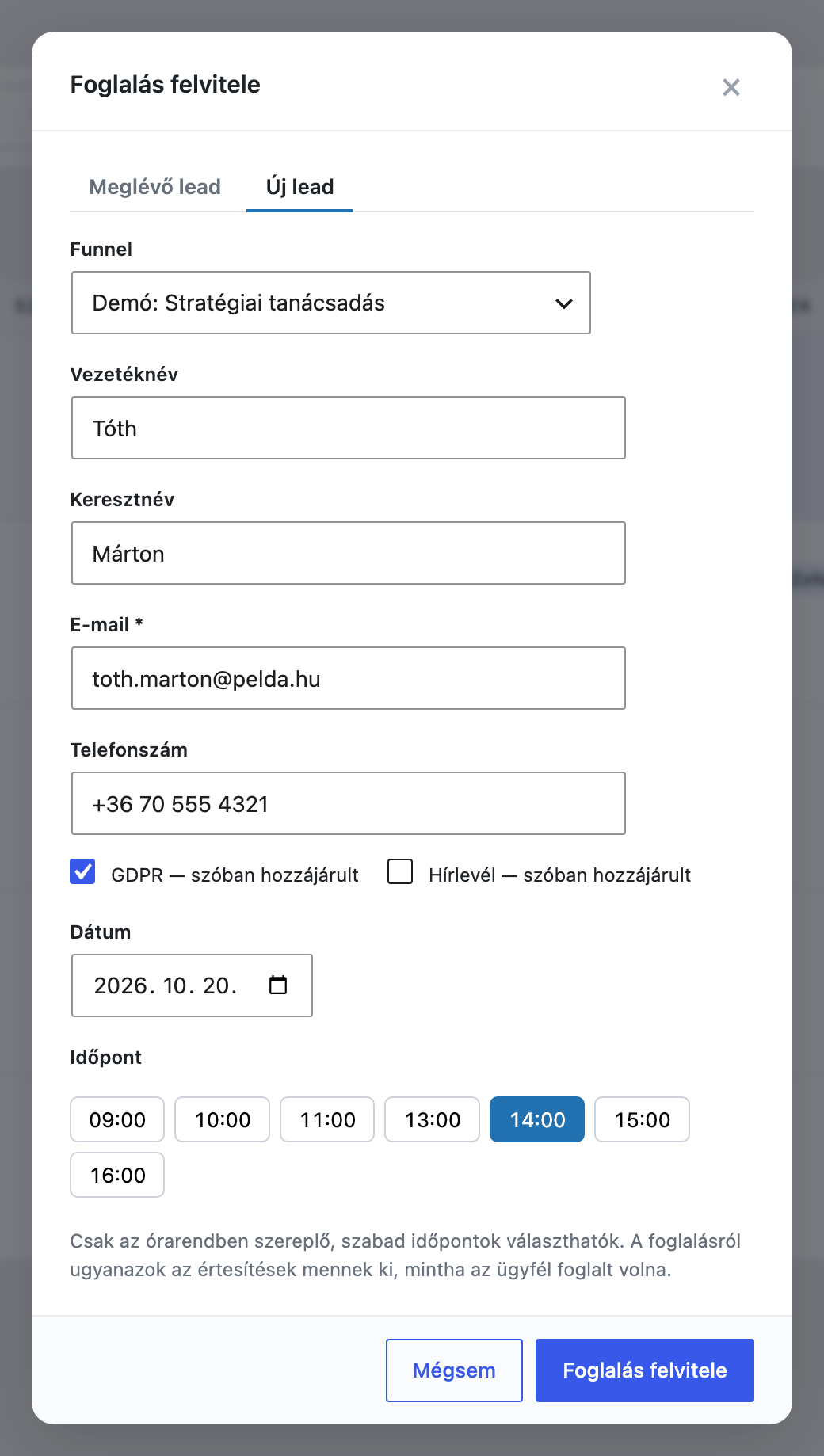Select the Új lead tab
Screen dimensions: 824x1456
(x=299, y=187)
